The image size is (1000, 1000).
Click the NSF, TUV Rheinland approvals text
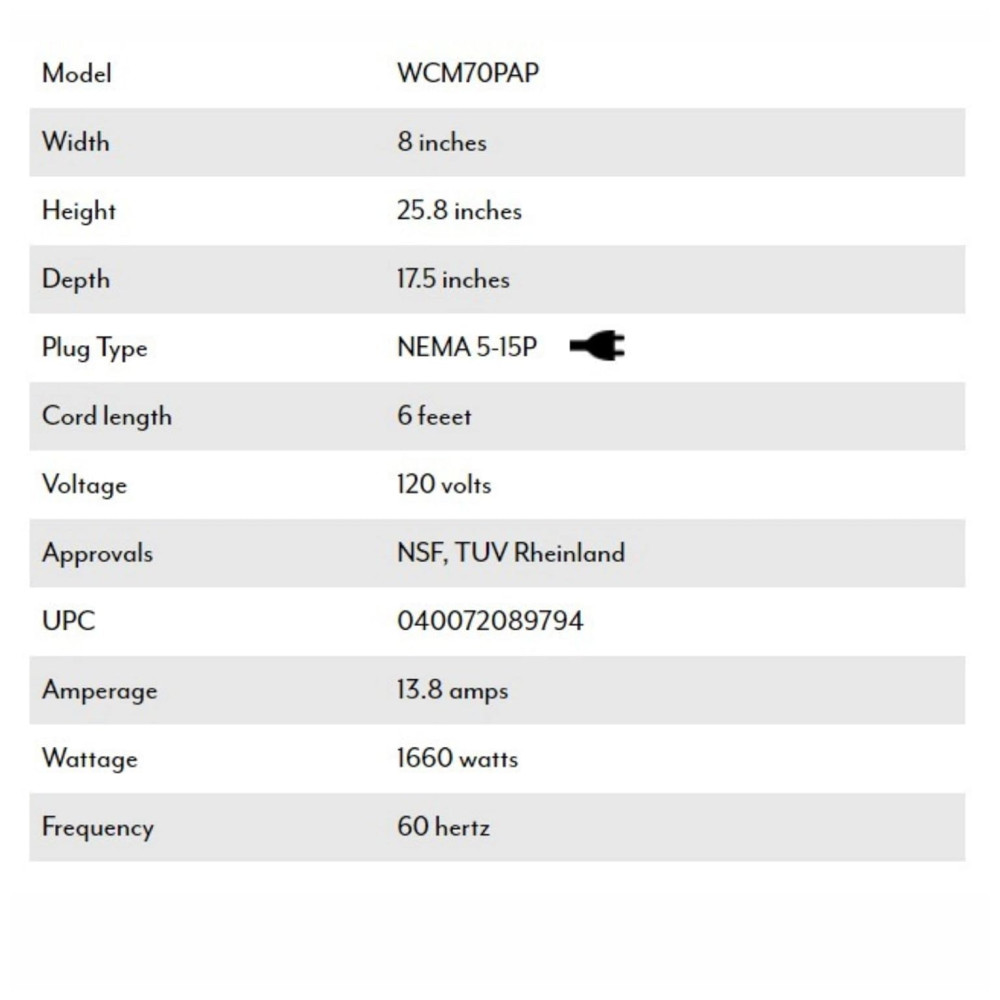[510, 553]
